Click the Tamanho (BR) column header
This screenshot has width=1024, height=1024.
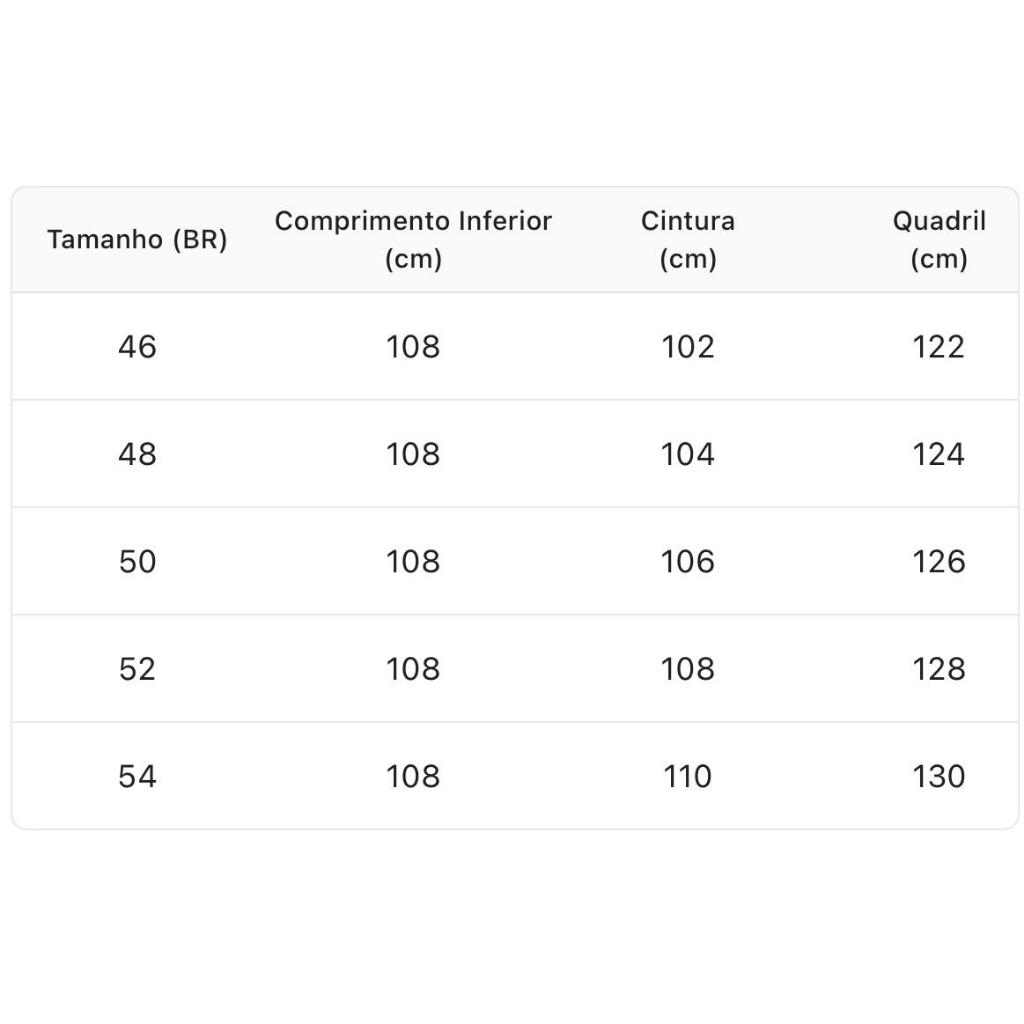(x=137, y=240)
